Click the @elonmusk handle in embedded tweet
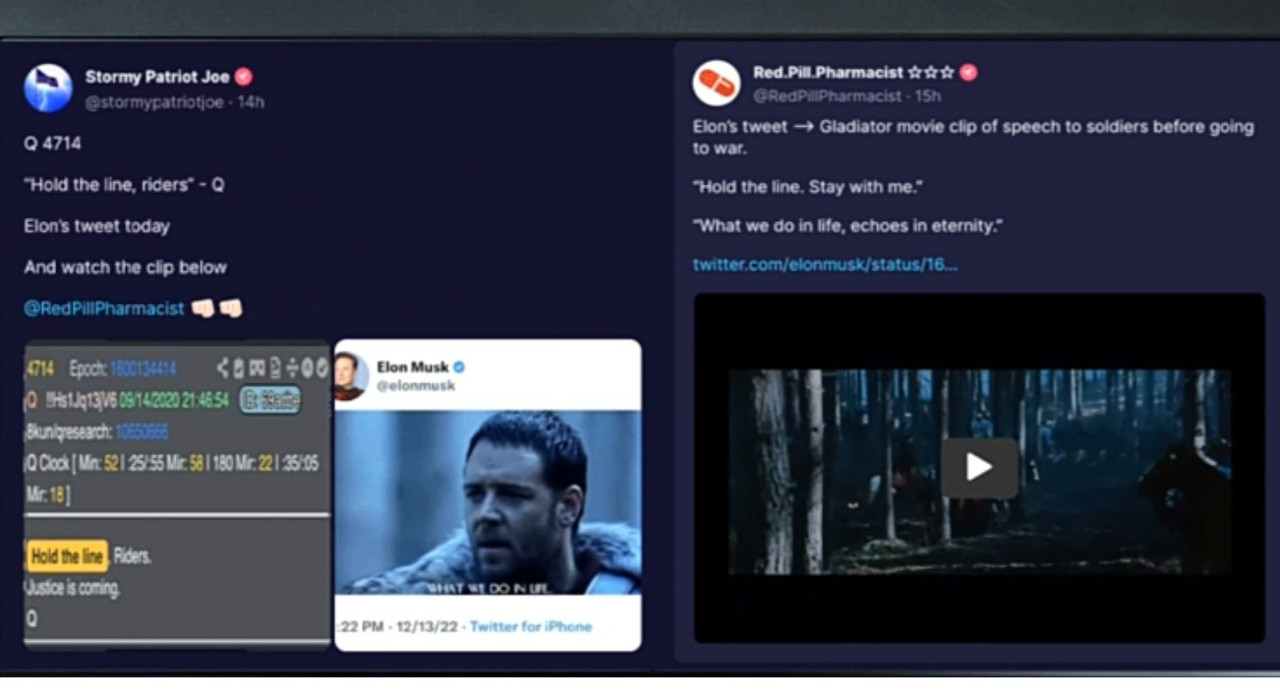The height and width of the screenshot is (692, 1280). point(416,386)
